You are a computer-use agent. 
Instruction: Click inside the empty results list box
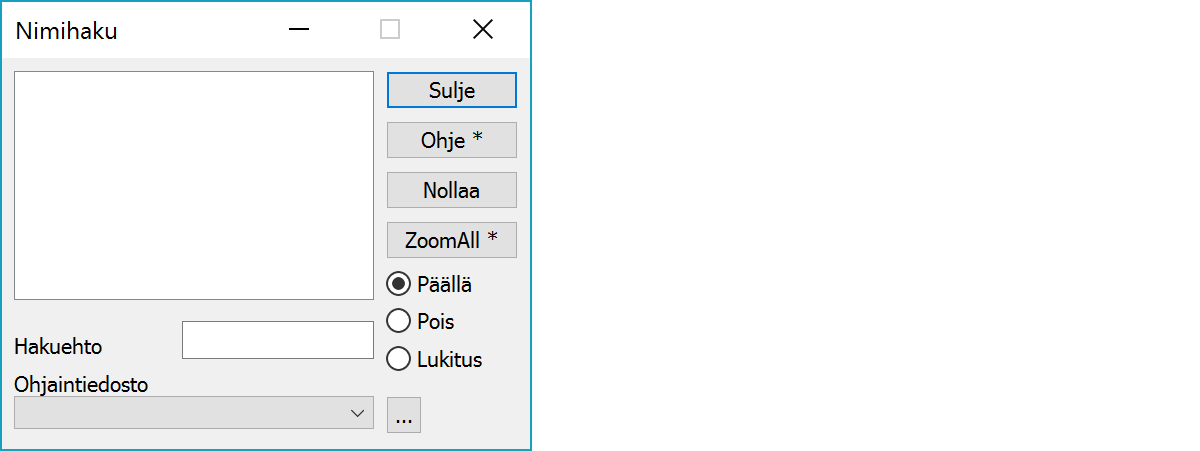click(194, 185)
